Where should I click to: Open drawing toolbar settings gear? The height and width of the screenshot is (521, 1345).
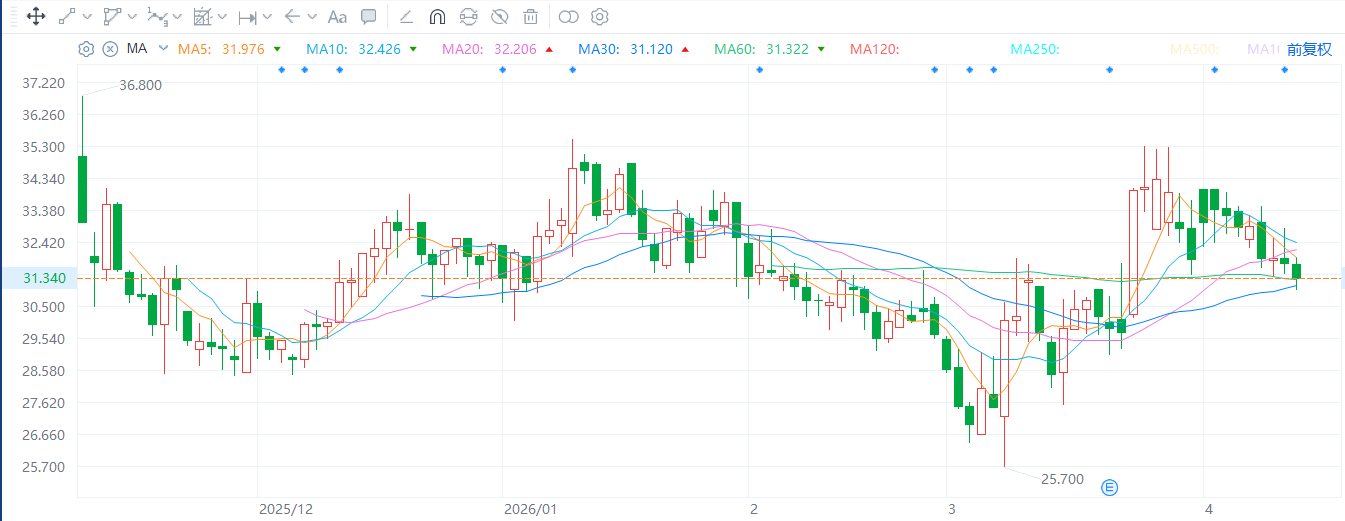tap(599, 16)
